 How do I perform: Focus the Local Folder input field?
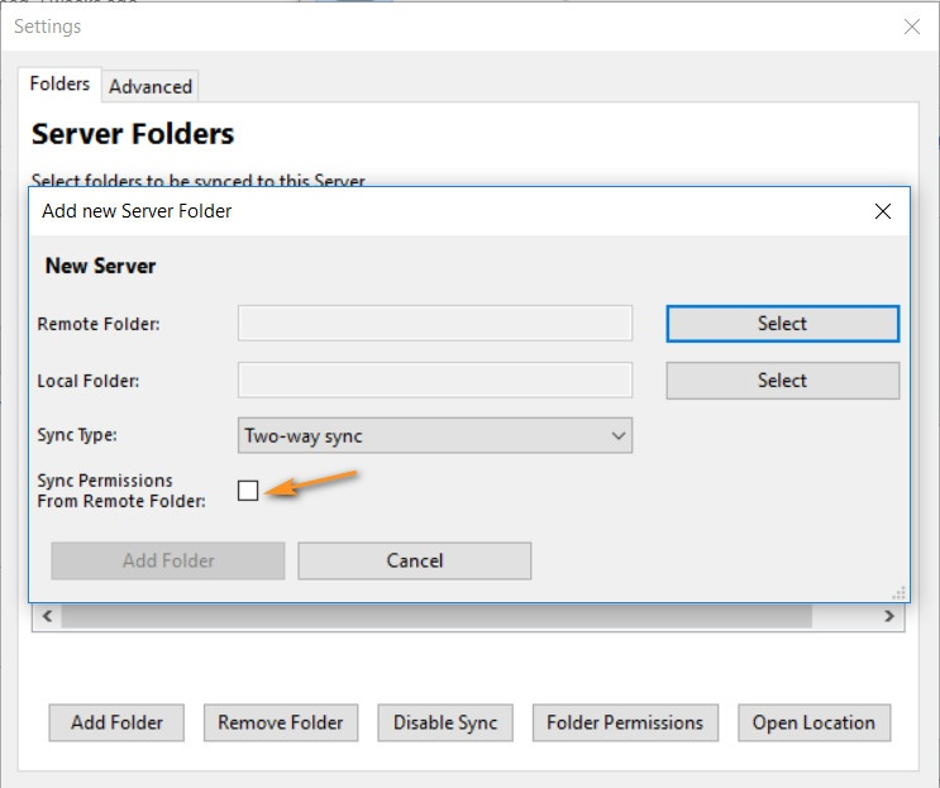(435, 380)
